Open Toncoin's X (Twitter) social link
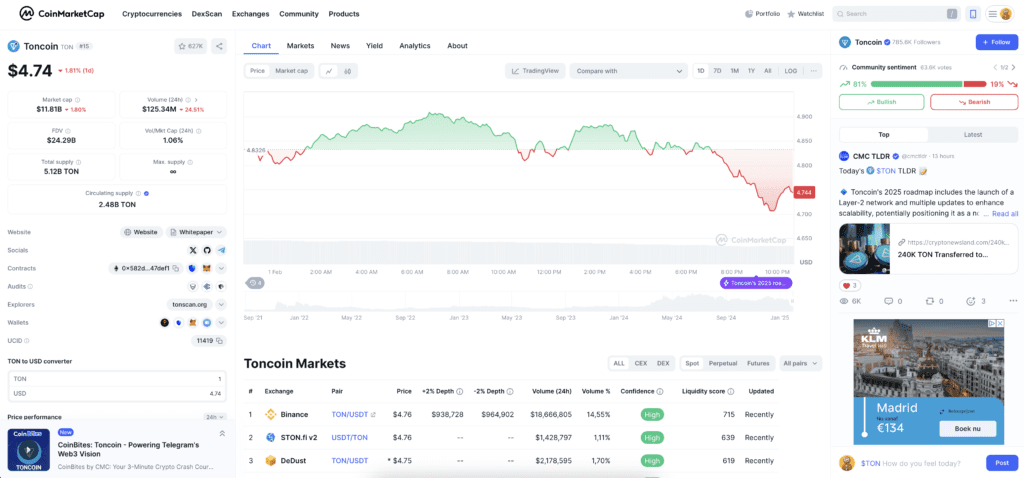 (x=193, y=250)
